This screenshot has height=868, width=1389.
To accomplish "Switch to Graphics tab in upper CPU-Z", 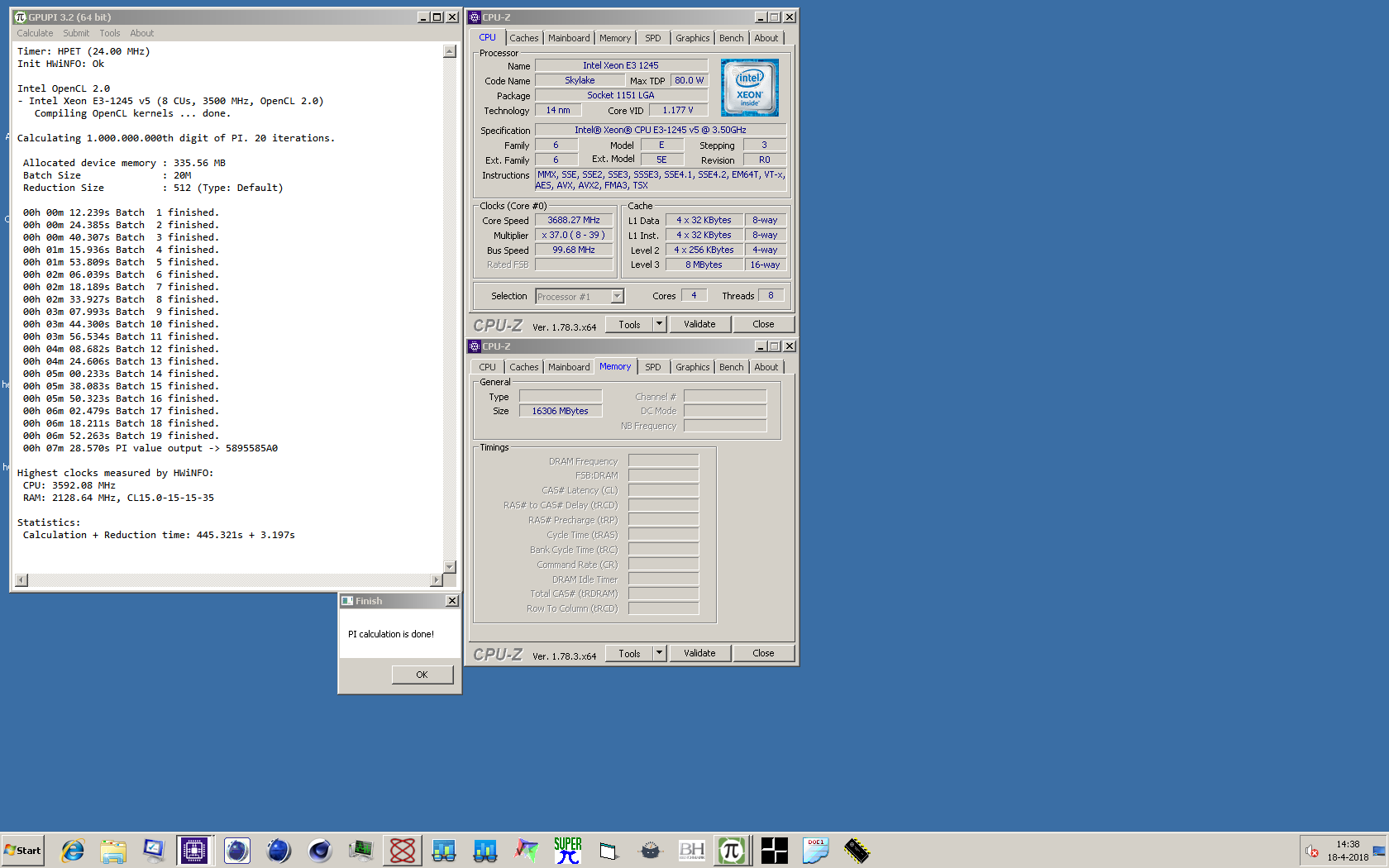I will pos(693,38).
